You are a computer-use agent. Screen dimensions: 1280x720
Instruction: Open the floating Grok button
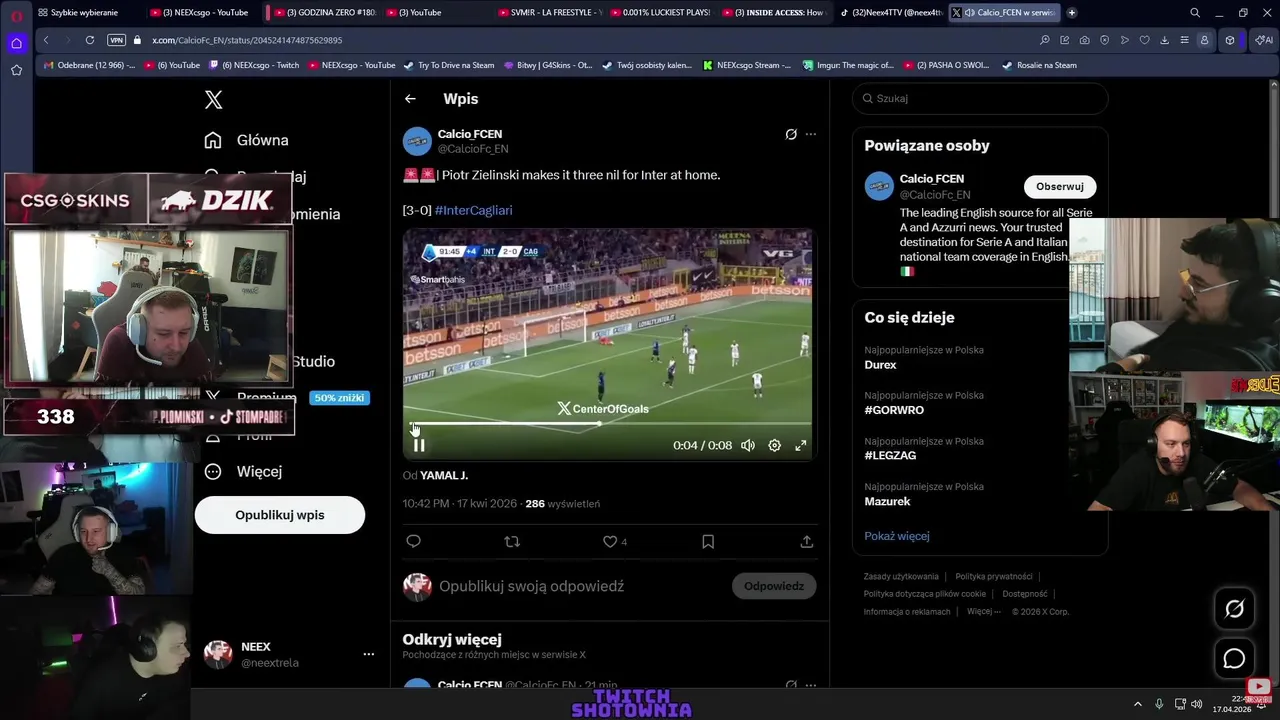pyautogui.click(x=1234, y=609)
